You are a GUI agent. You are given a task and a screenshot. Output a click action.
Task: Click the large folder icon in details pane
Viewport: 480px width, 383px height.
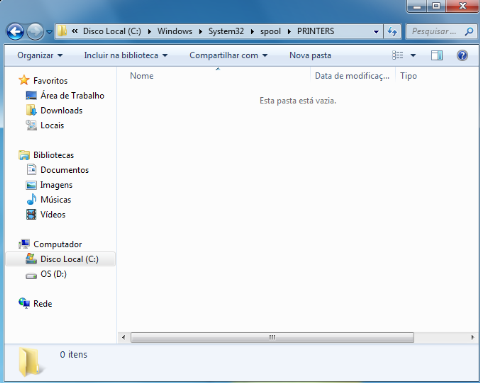tap(30, 362)
